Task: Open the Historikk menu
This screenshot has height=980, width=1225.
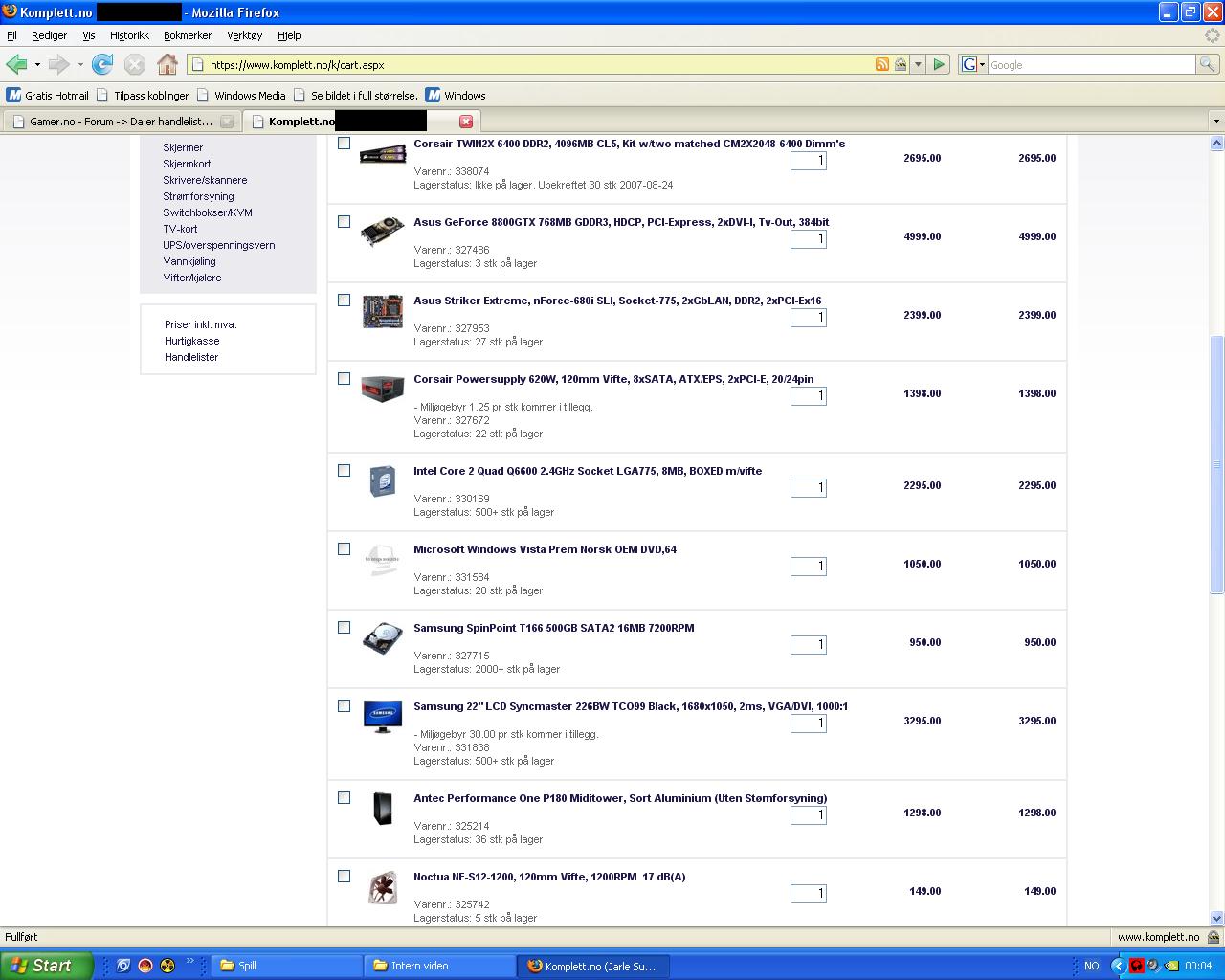Action: (129, 35)
